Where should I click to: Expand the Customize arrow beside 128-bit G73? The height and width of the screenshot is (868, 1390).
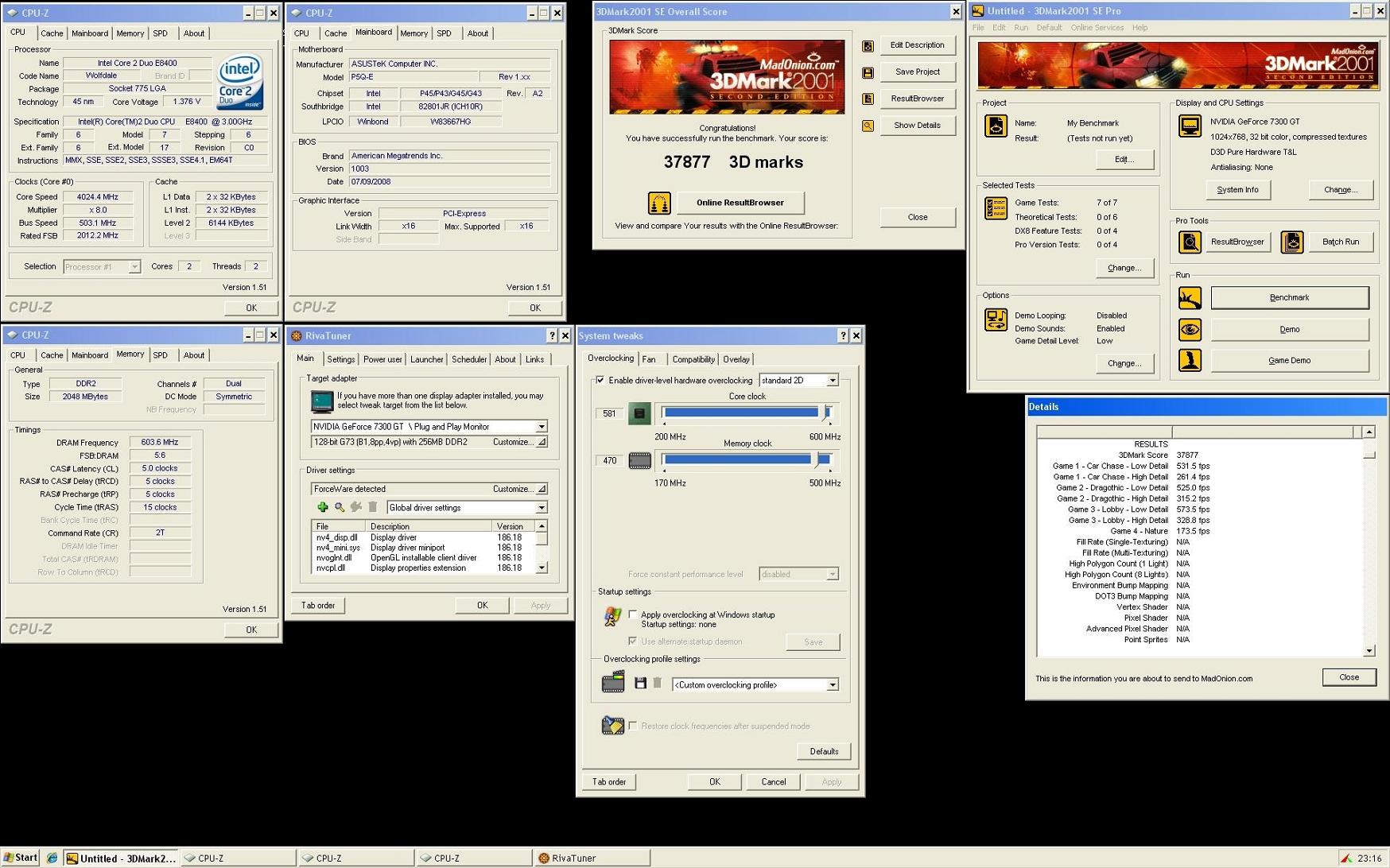pyautogui.click(x=542, y=442)
